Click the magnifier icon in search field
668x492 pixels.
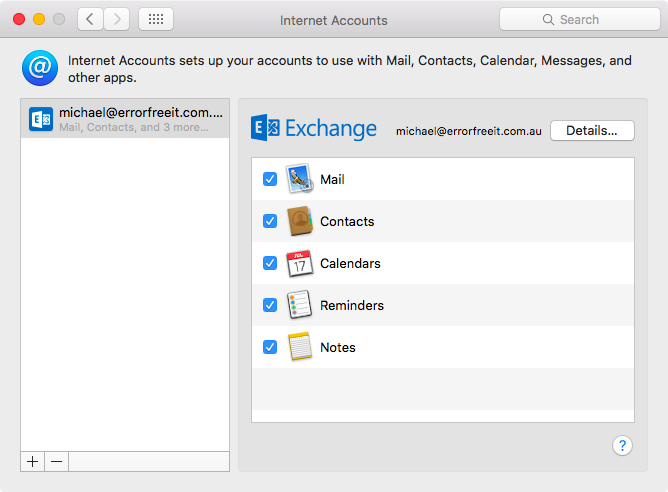[x=548, y=20]
